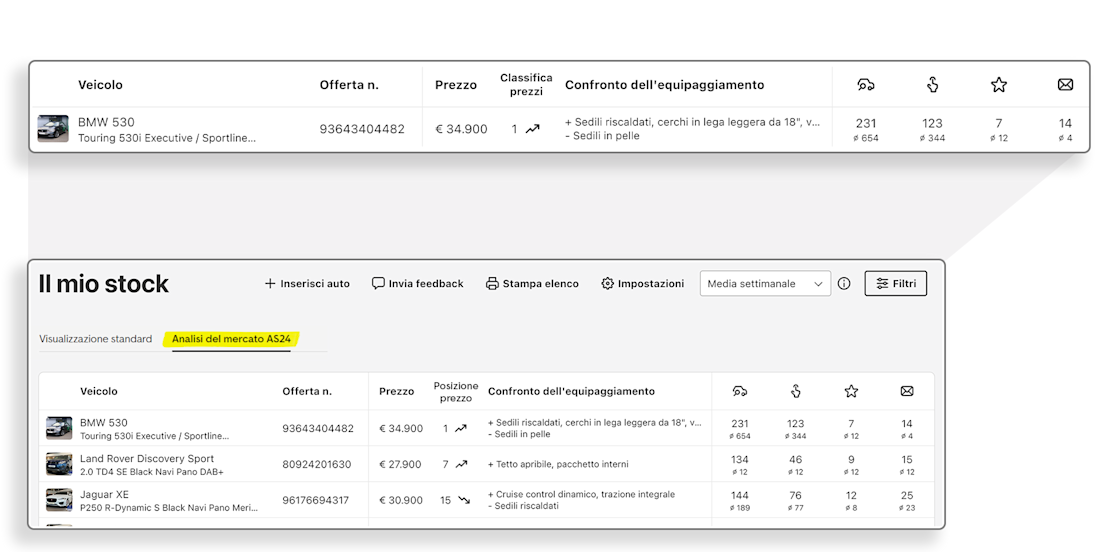Click price € 34.900 in enlarged top panel
This screenshot has width=1100, height=552.
click(461, 129)
